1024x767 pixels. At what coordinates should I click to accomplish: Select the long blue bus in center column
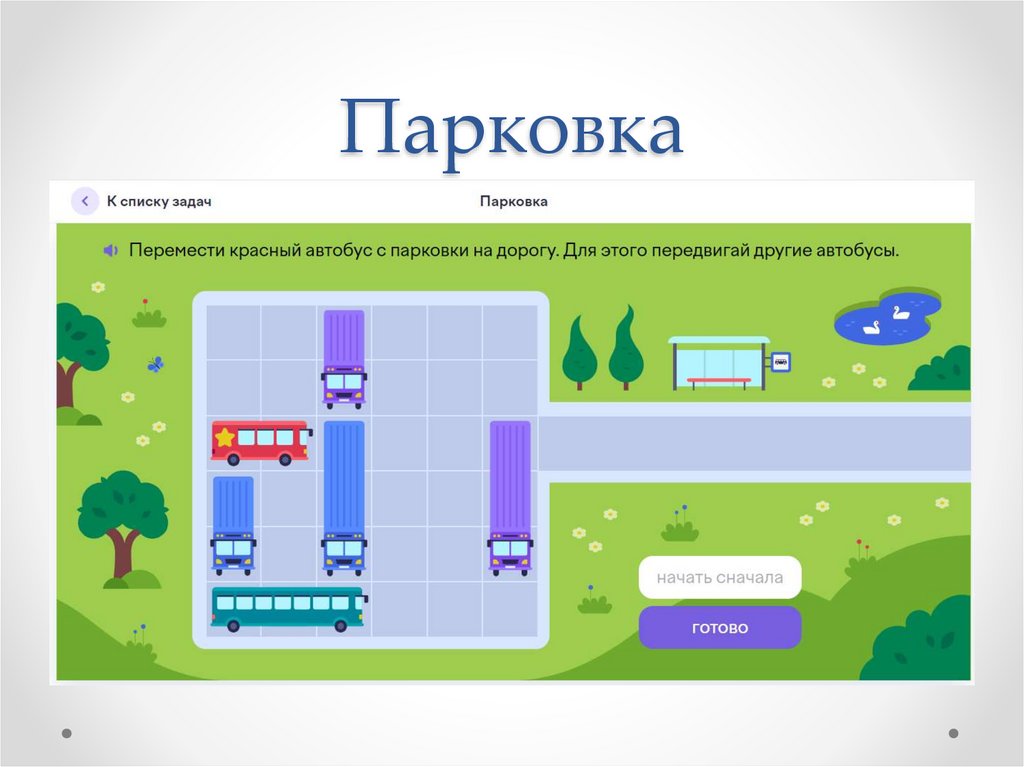click(x=344, y=498)
